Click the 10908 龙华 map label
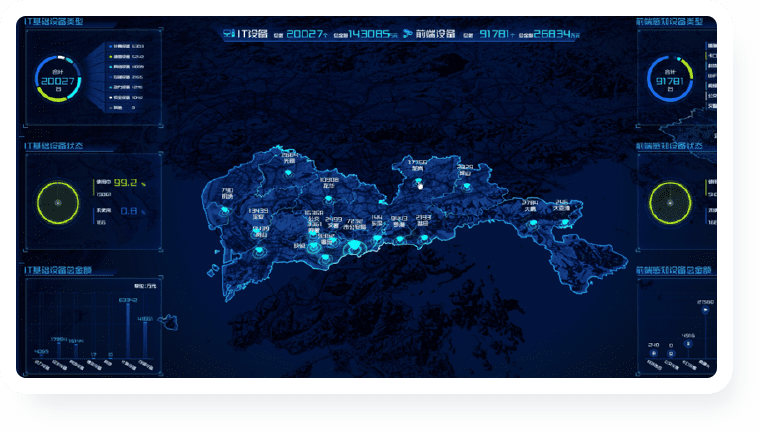760x432 pixels. coord(329,182)
